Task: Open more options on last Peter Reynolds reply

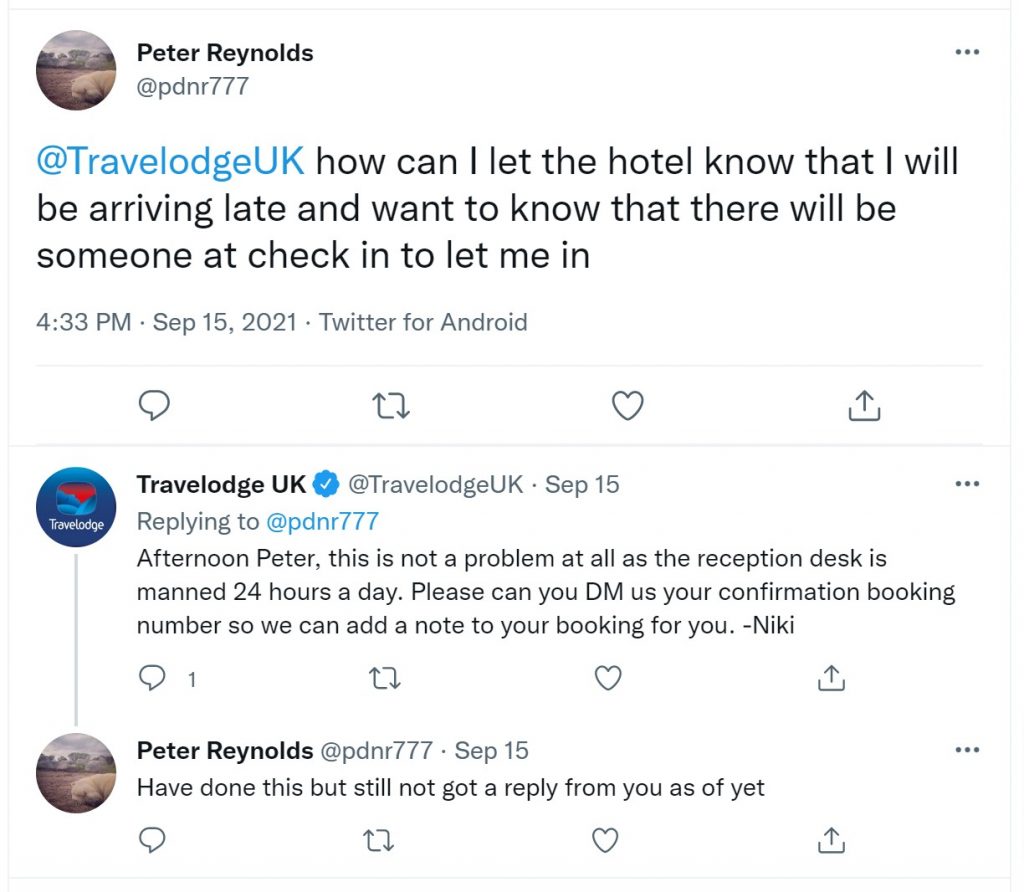Action: pyautogui.click(x=967, y=750)
